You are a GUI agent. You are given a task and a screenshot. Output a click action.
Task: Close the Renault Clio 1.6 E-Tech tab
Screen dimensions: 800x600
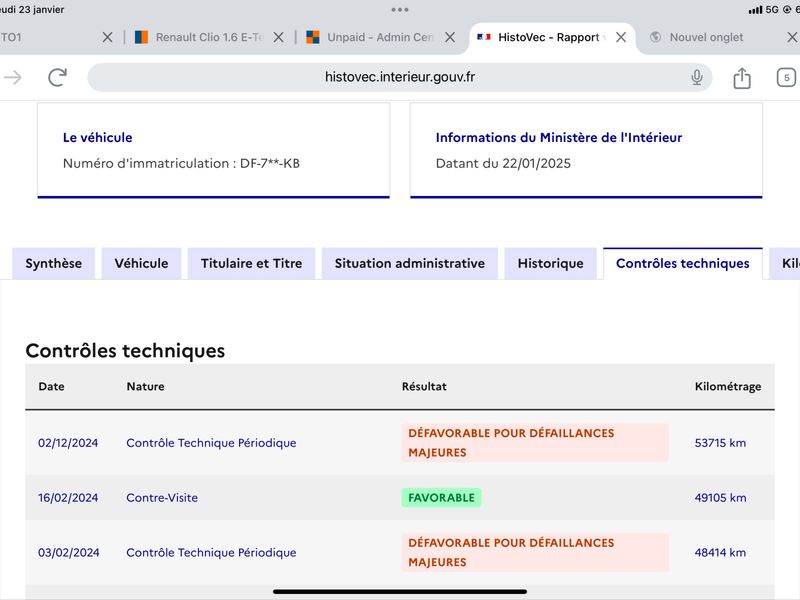(279, 37)
